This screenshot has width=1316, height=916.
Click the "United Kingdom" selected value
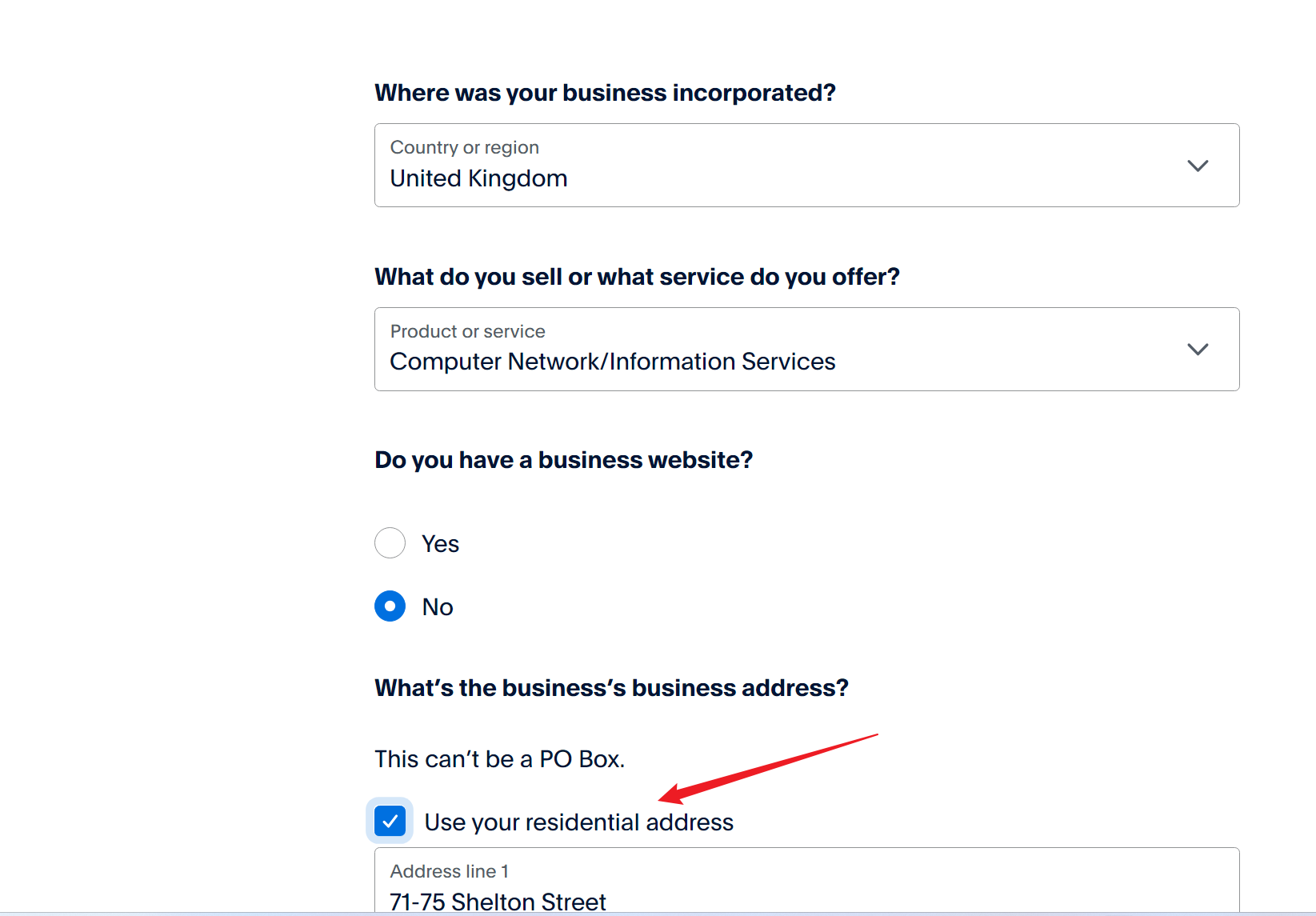[x=478, y=178]
